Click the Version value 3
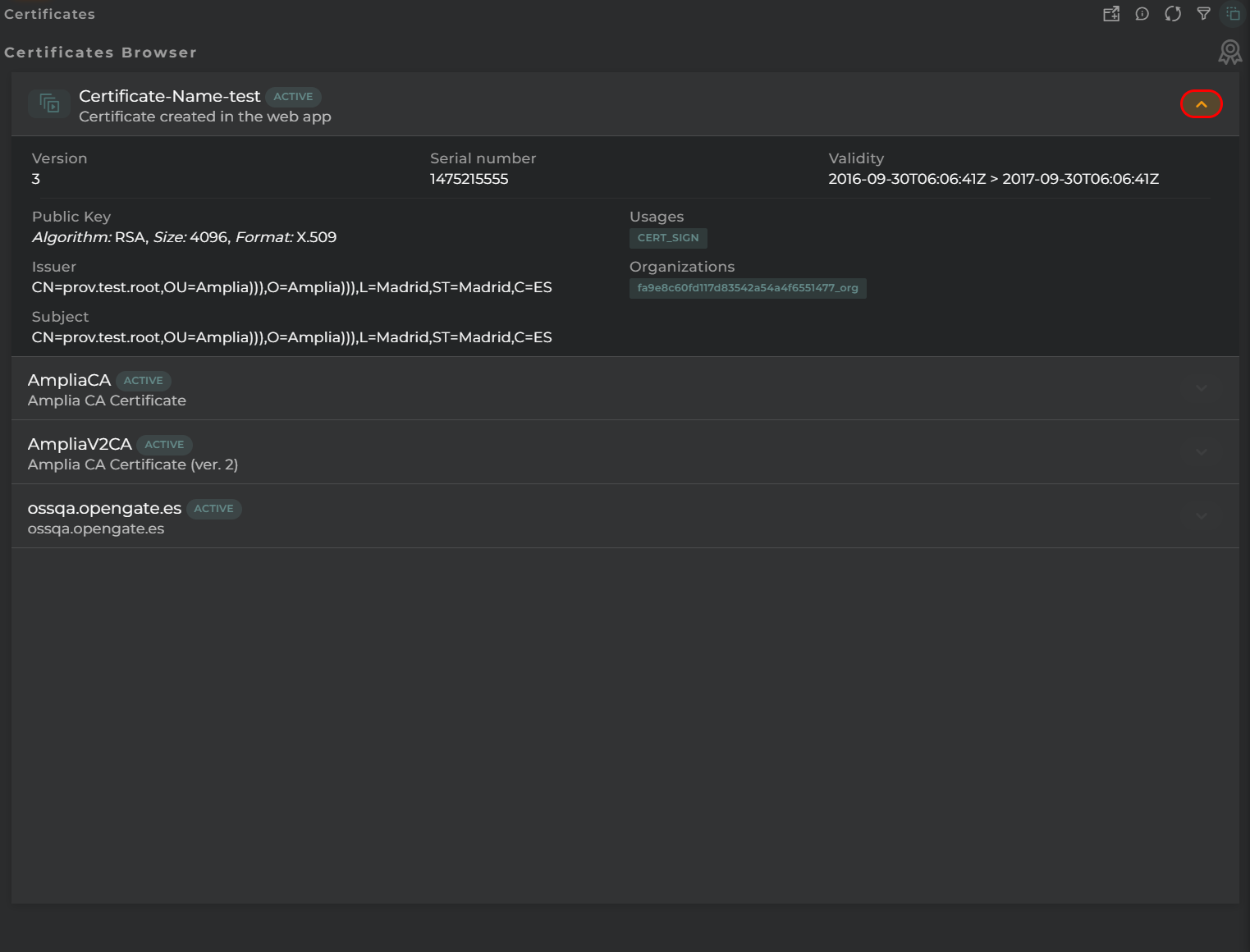 [36, 179]
